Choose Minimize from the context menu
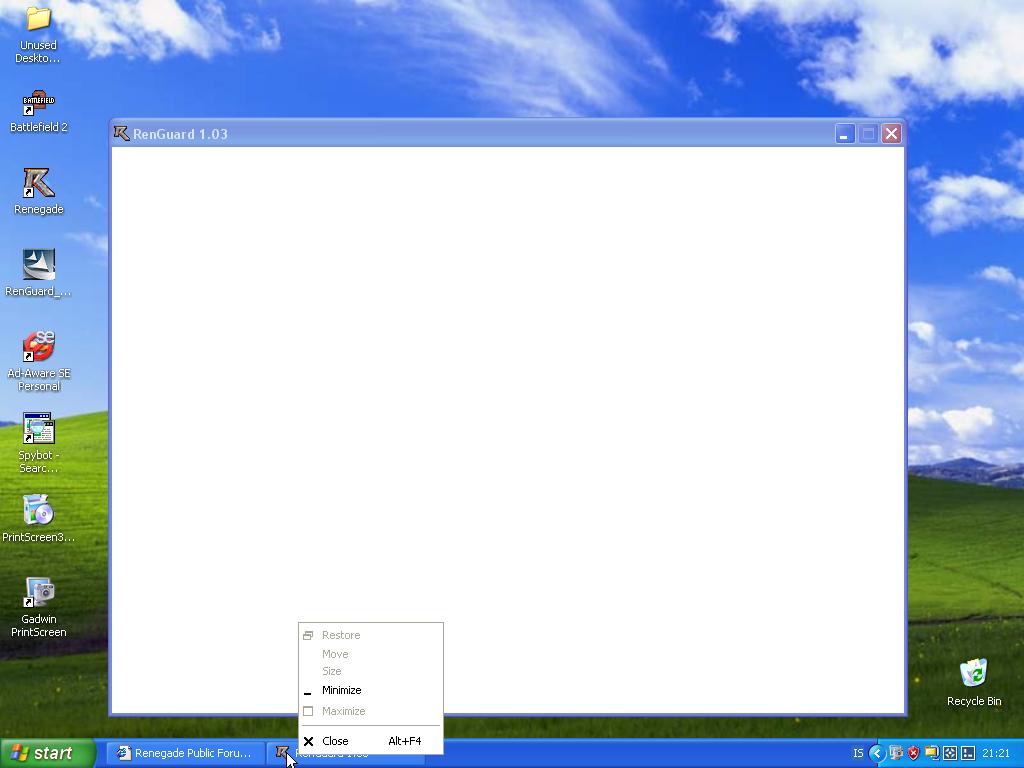 pyautogui.click(x=341, y=690)
